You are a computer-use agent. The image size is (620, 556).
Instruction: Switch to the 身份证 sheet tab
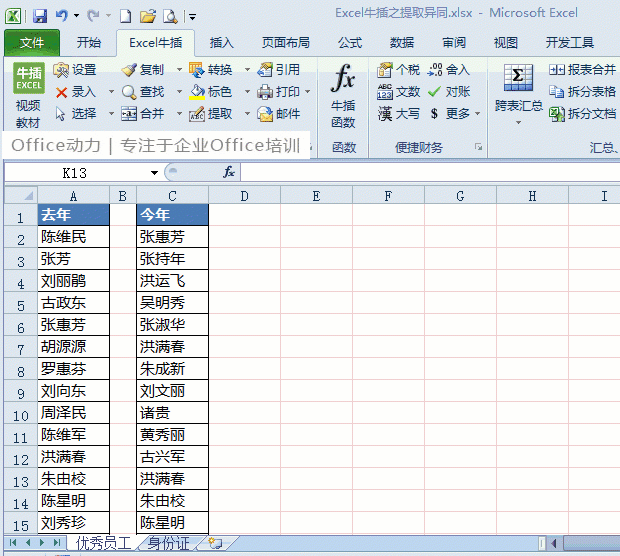pyautogui.click(x=168, y=543)
